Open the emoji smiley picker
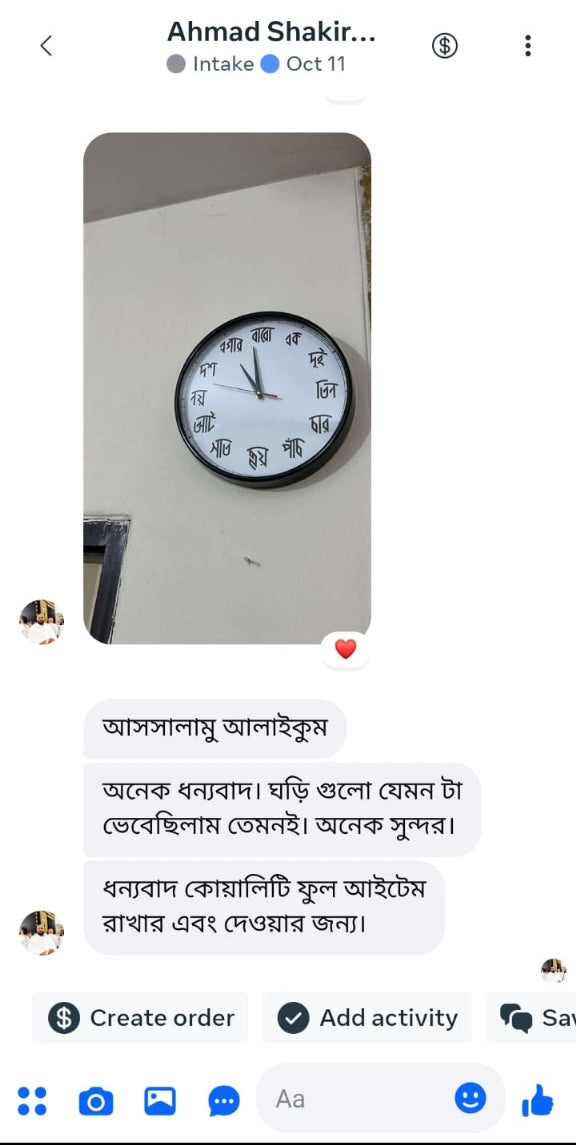The height and width of the screenshot is (1145, 576). [470, 1098]
